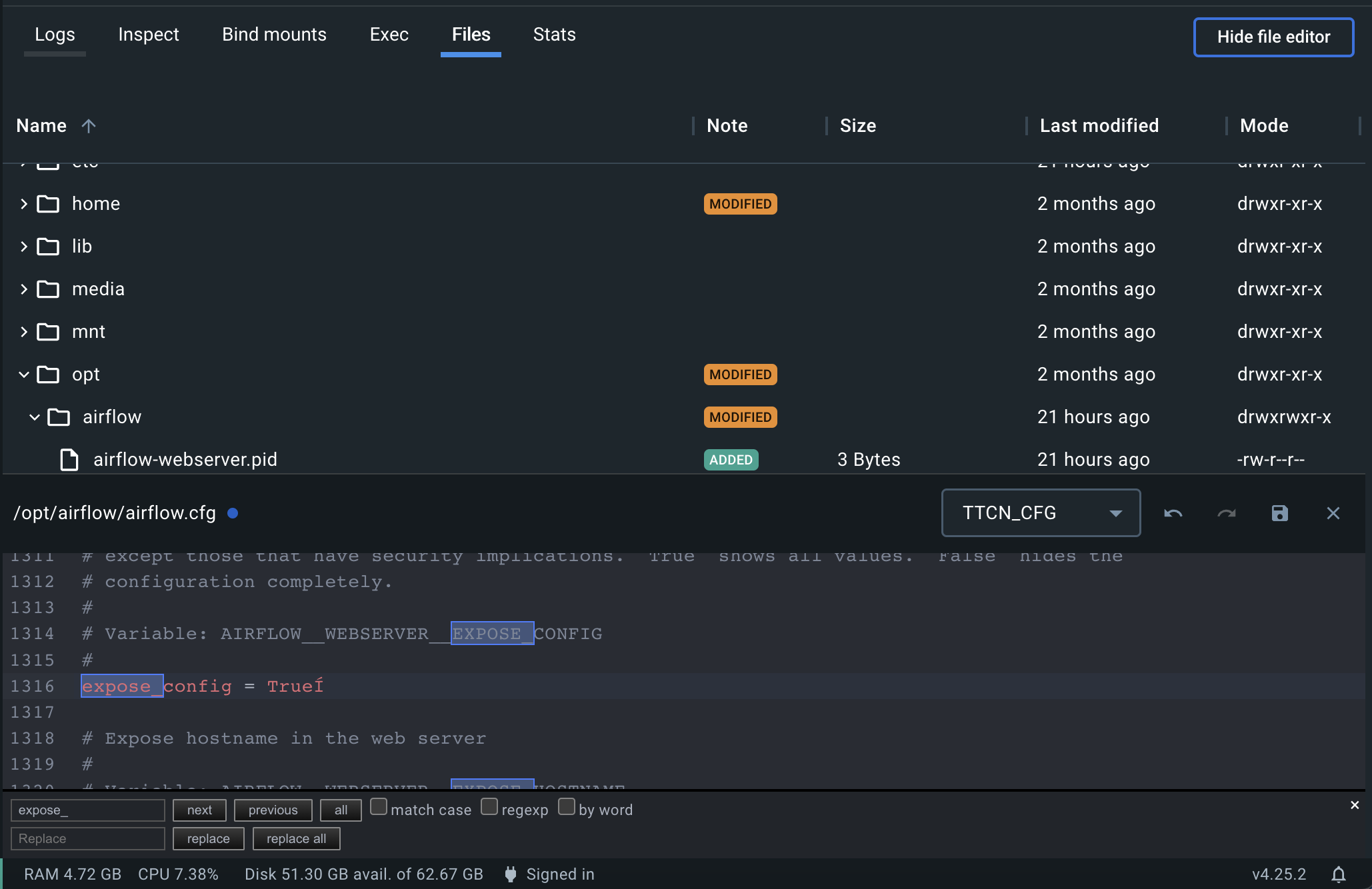Collapse the airflow folder
Screen dimensions: 1372x889
pos(35,417)
